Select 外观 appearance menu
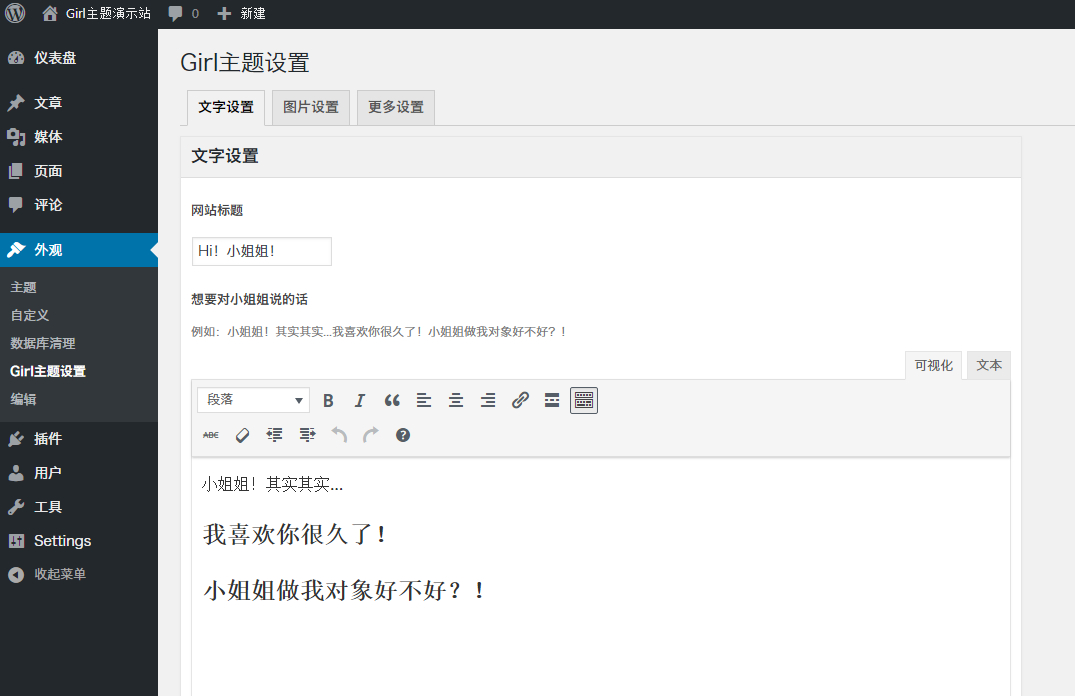 (x=79, y=250)
